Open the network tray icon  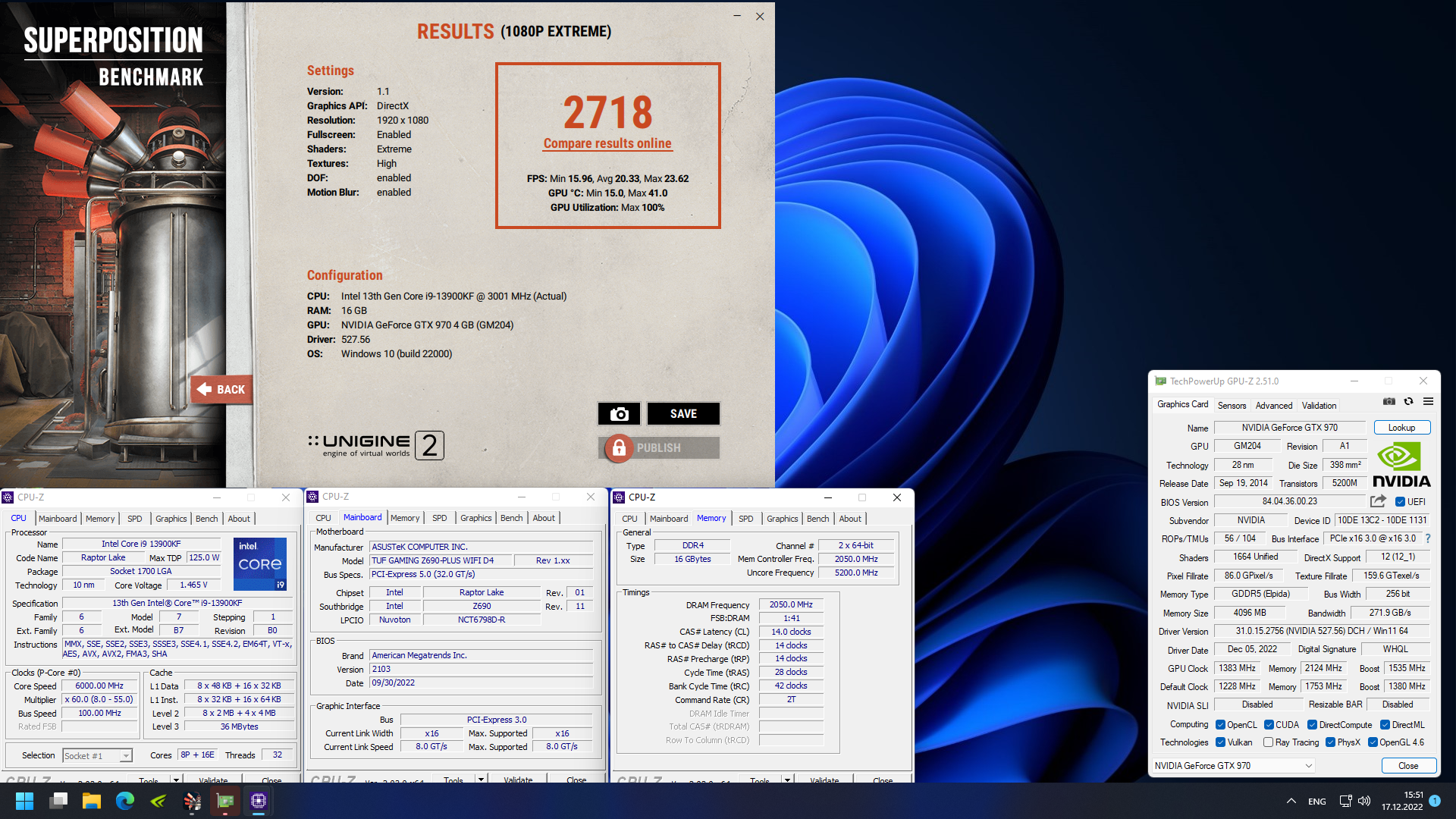click(1345, 801)
